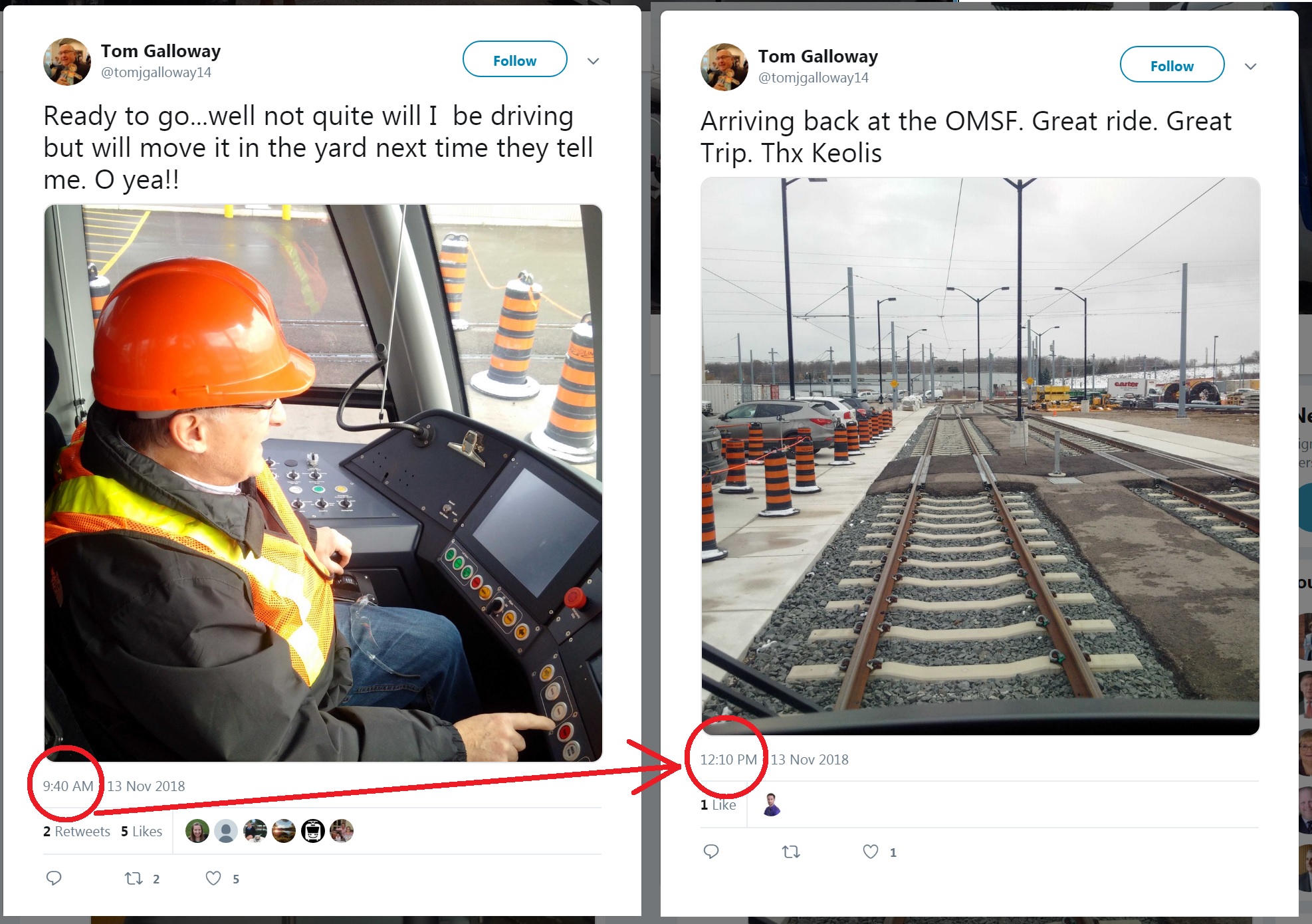View the 1 Like on right tweet

click(718, 805)
